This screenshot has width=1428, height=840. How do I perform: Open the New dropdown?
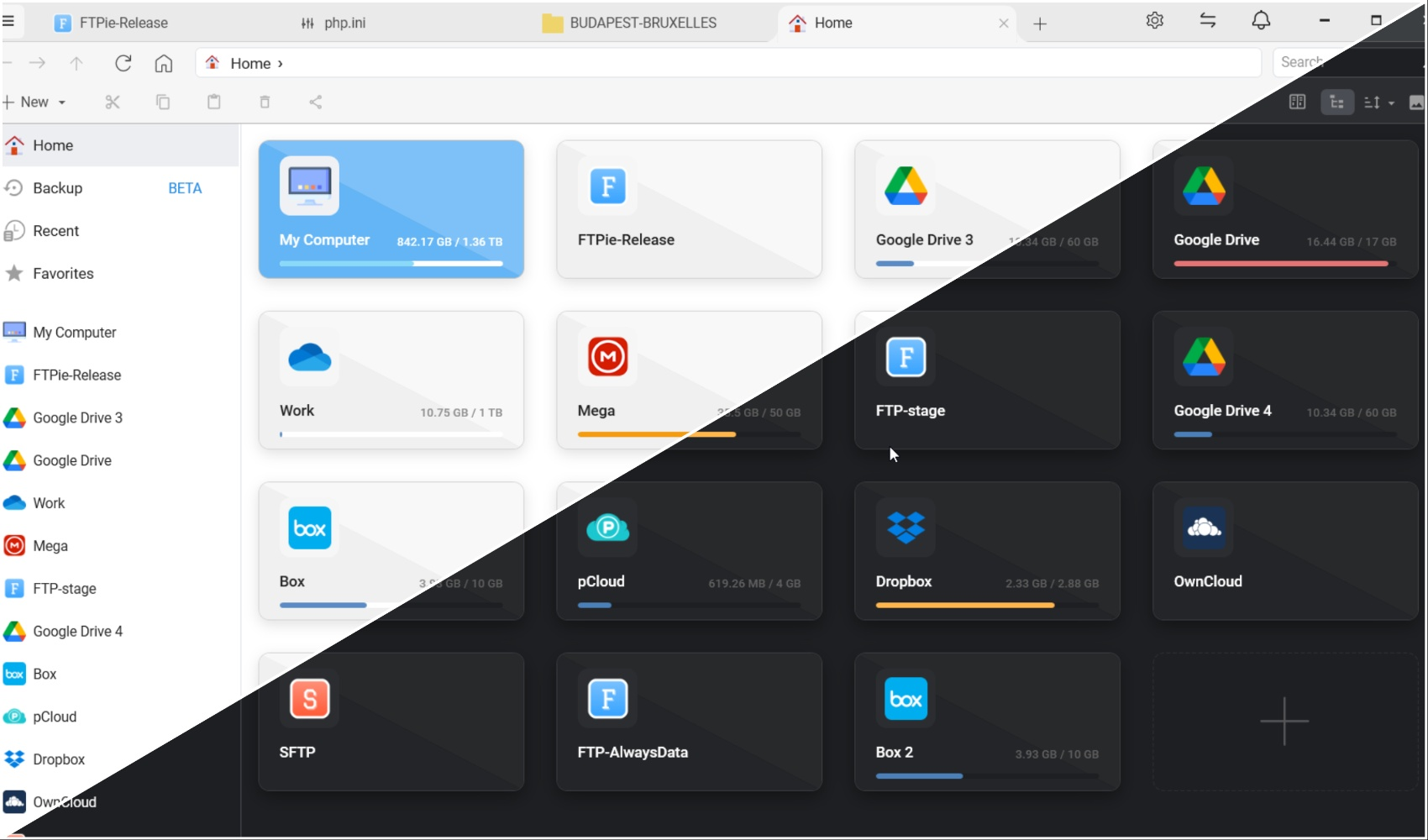click(x=34, y=102)
